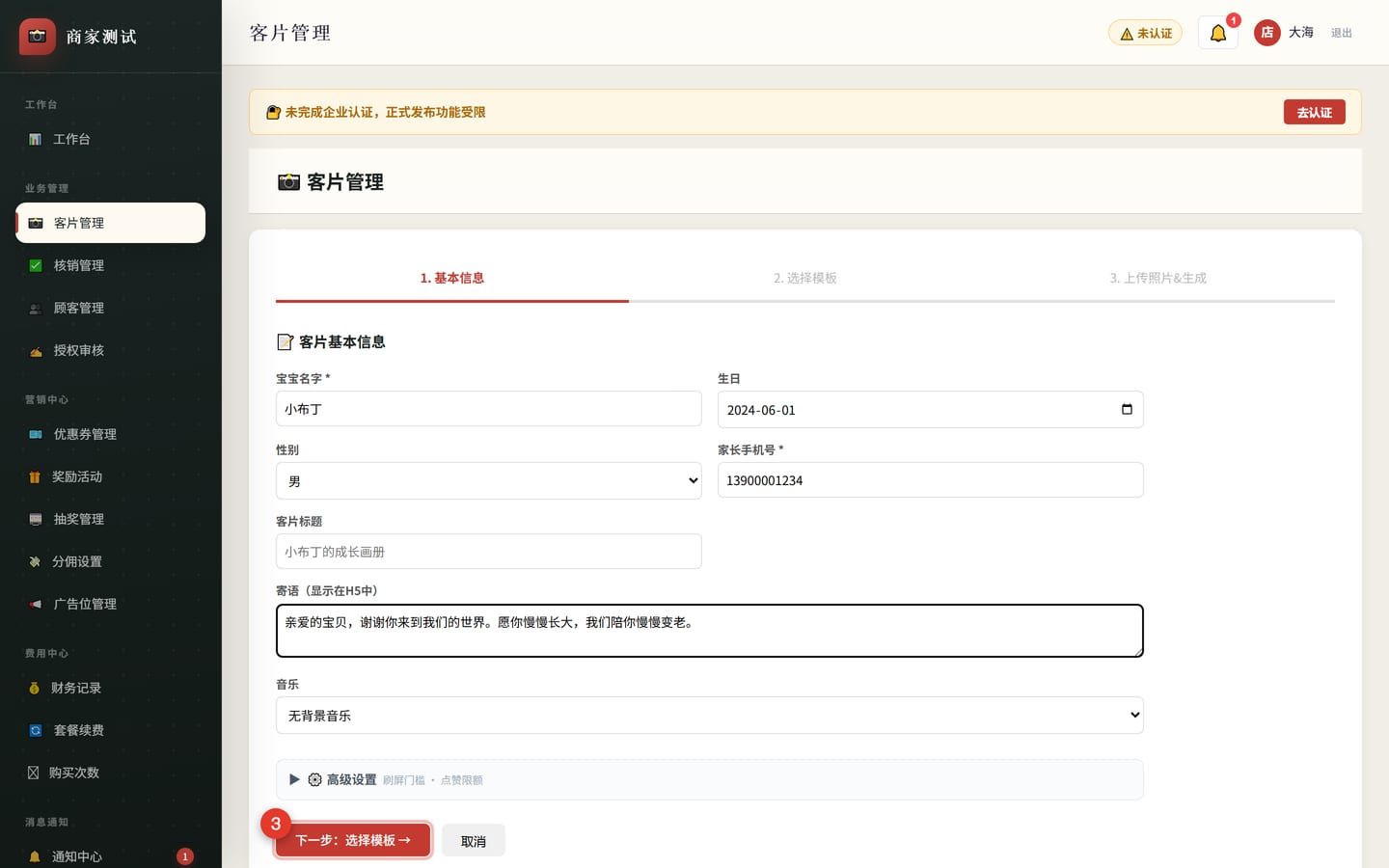Click the 授权审核 sidebar icon
The width and height of the screenshot is (1389, 868).
(36, 351)
